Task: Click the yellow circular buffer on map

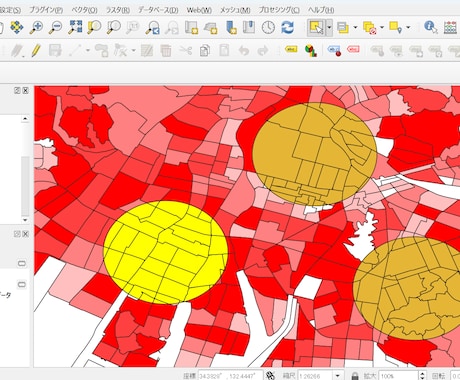Action: [166, 252]
